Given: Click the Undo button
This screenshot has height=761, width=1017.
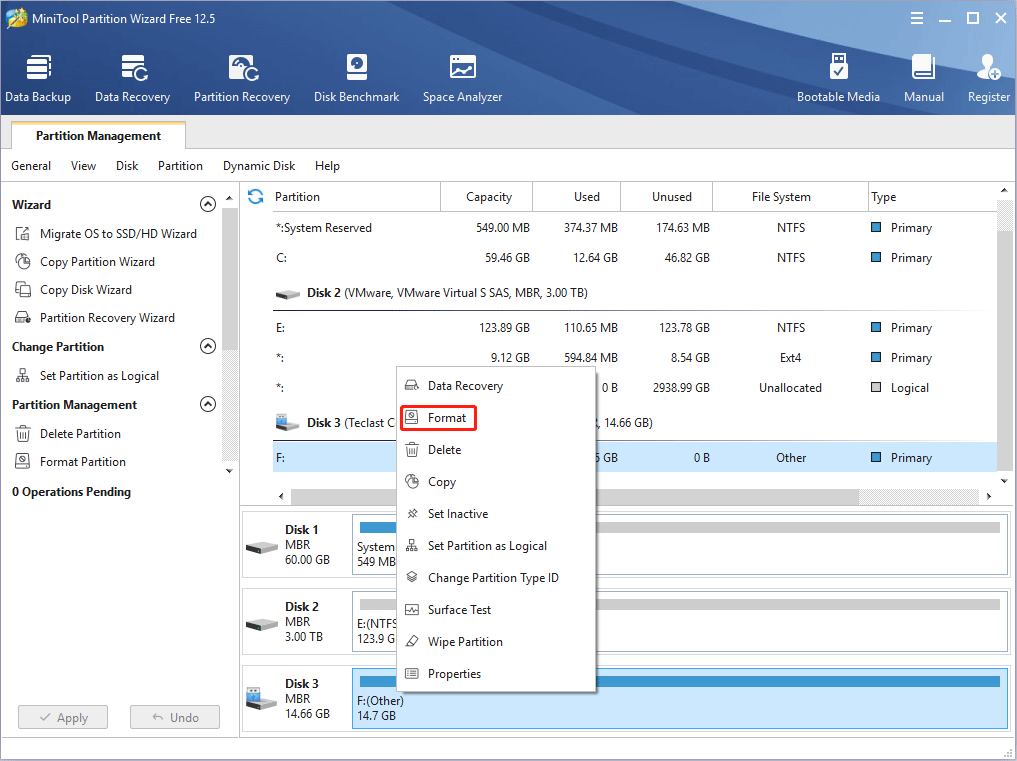Looking at the screenshot, I should tap(174, 717).
